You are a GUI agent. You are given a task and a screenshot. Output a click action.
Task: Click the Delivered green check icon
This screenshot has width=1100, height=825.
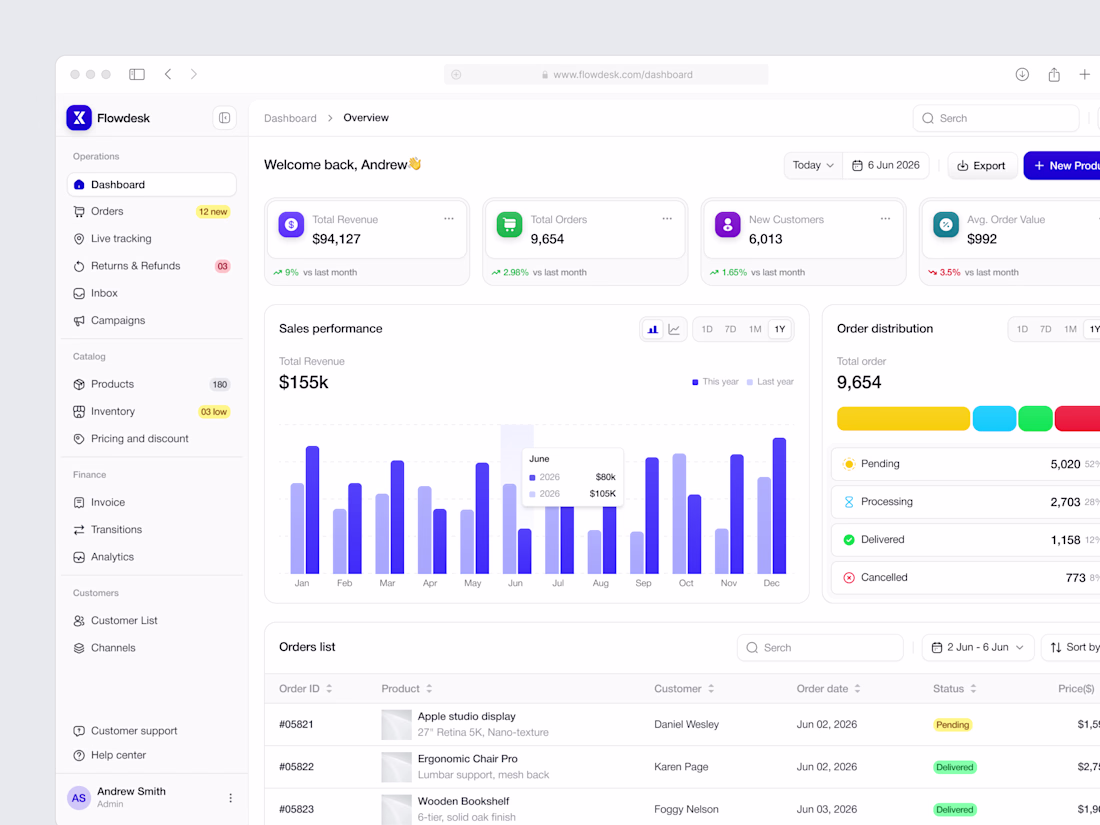(x=849, y=539)
